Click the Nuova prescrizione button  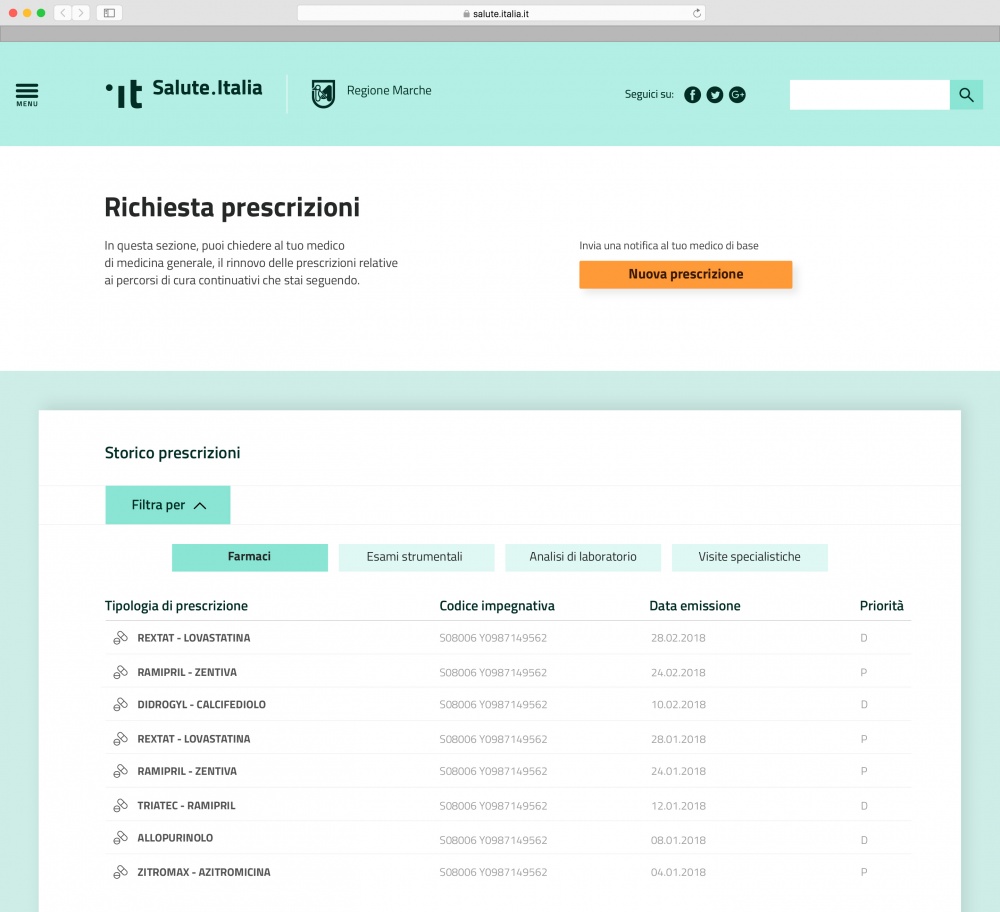click(685, 274)
